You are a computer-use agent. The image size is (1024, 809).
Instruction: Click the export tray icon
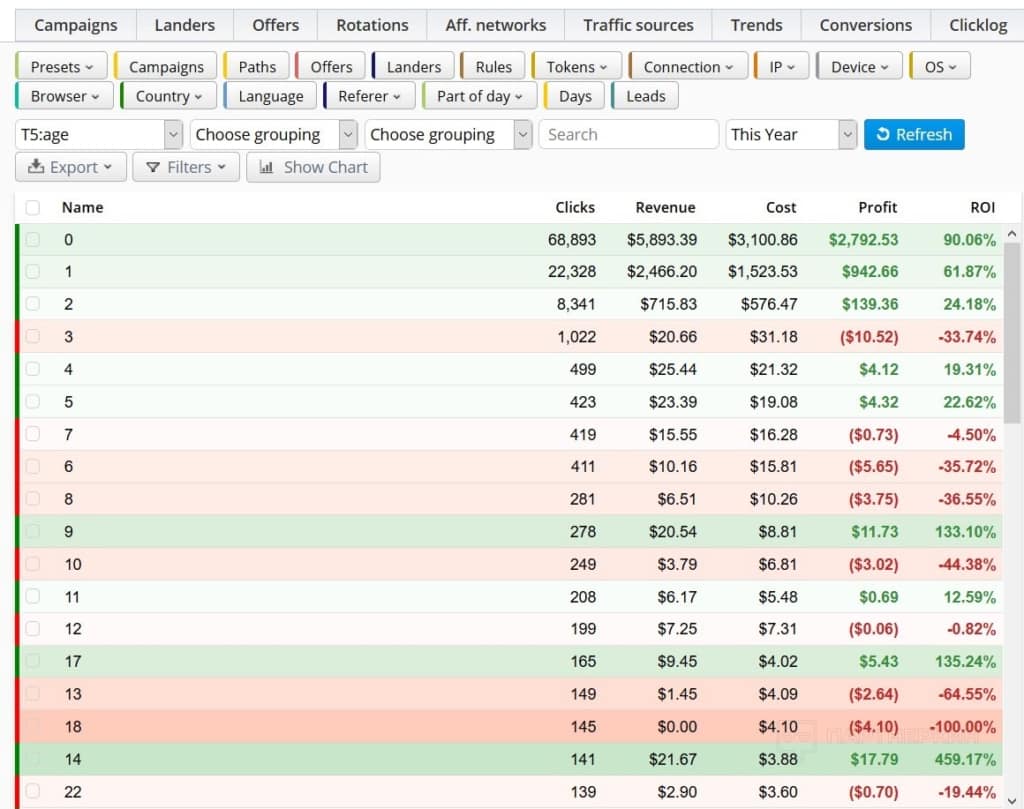pyautogui.click(x=37, y=167)
